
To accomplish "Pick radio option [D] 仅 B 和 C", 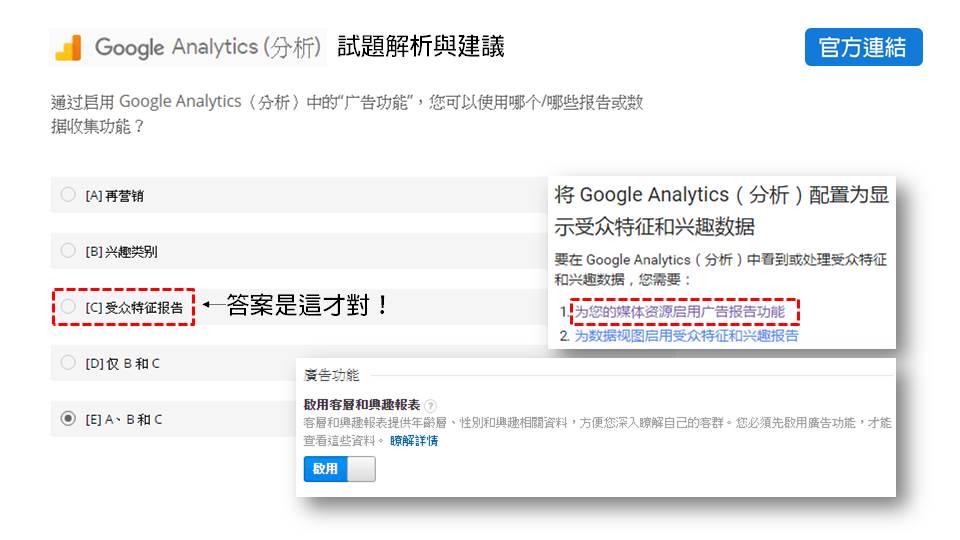I will point(68,362).
